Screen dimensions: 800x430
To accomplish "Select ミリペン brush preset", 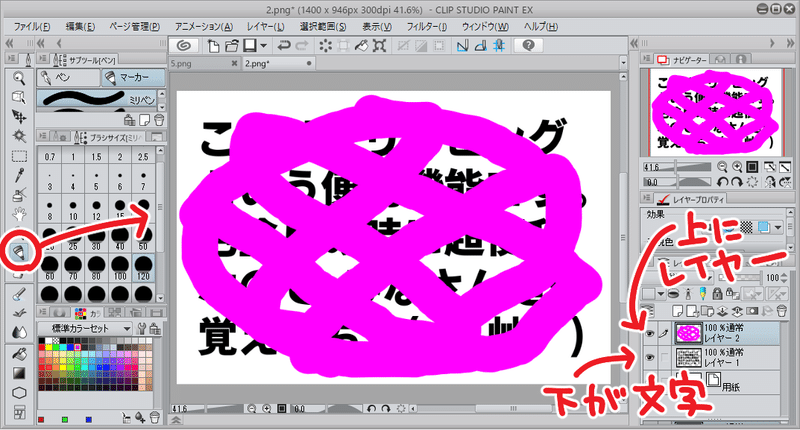I will [x=97, y=97].
